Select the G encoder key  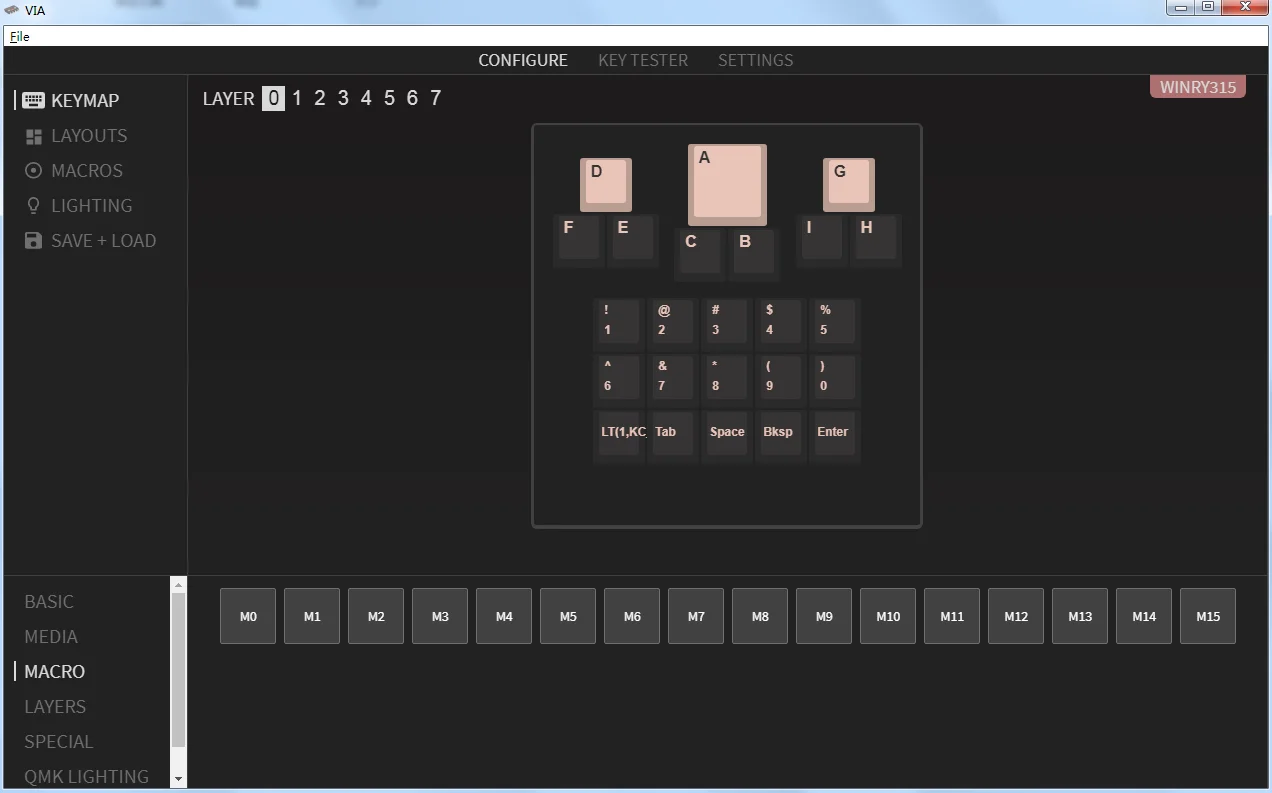click(x=849, y=185)
